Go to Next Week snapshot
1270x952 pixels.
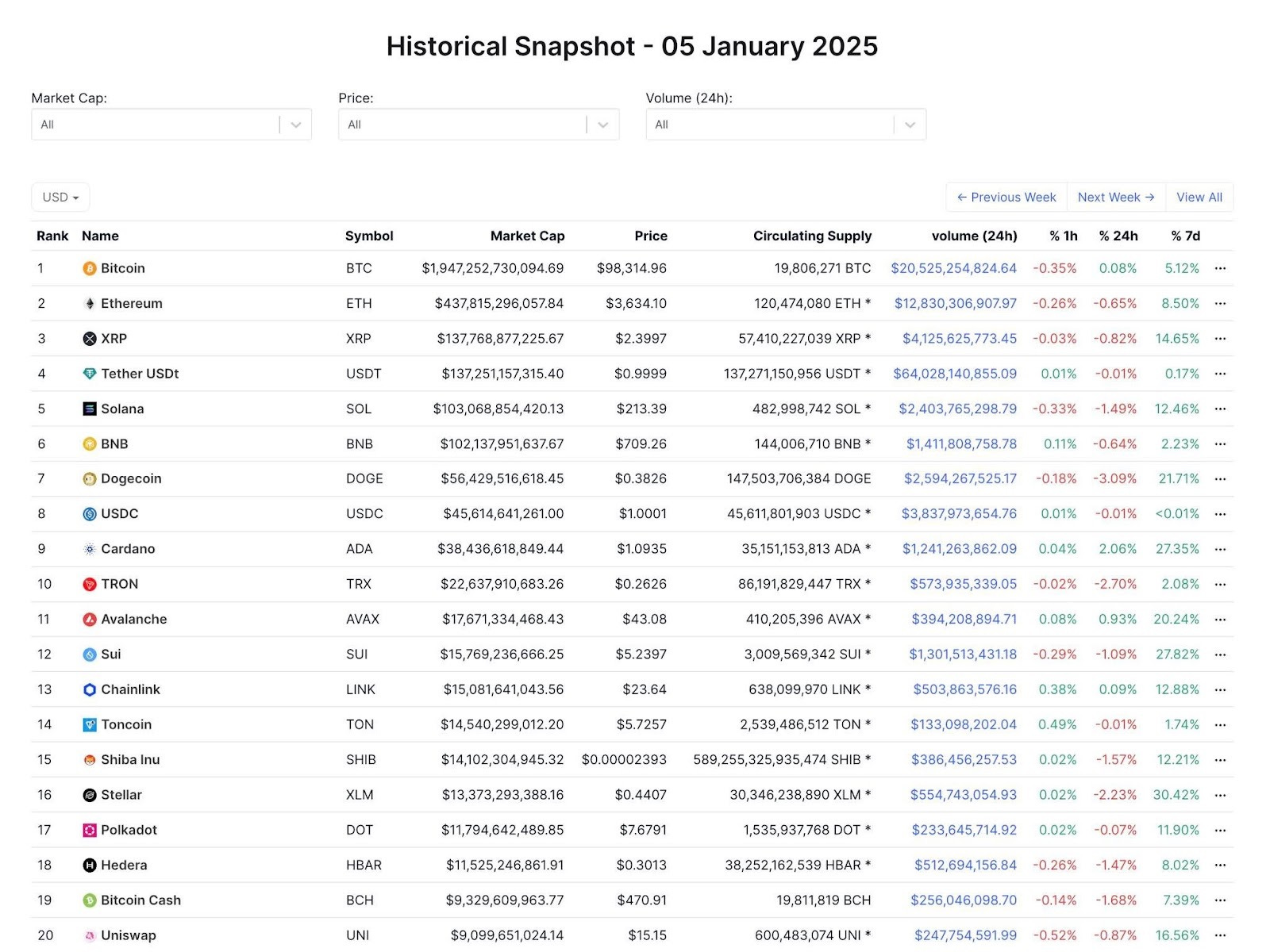tap(1116, 198)
